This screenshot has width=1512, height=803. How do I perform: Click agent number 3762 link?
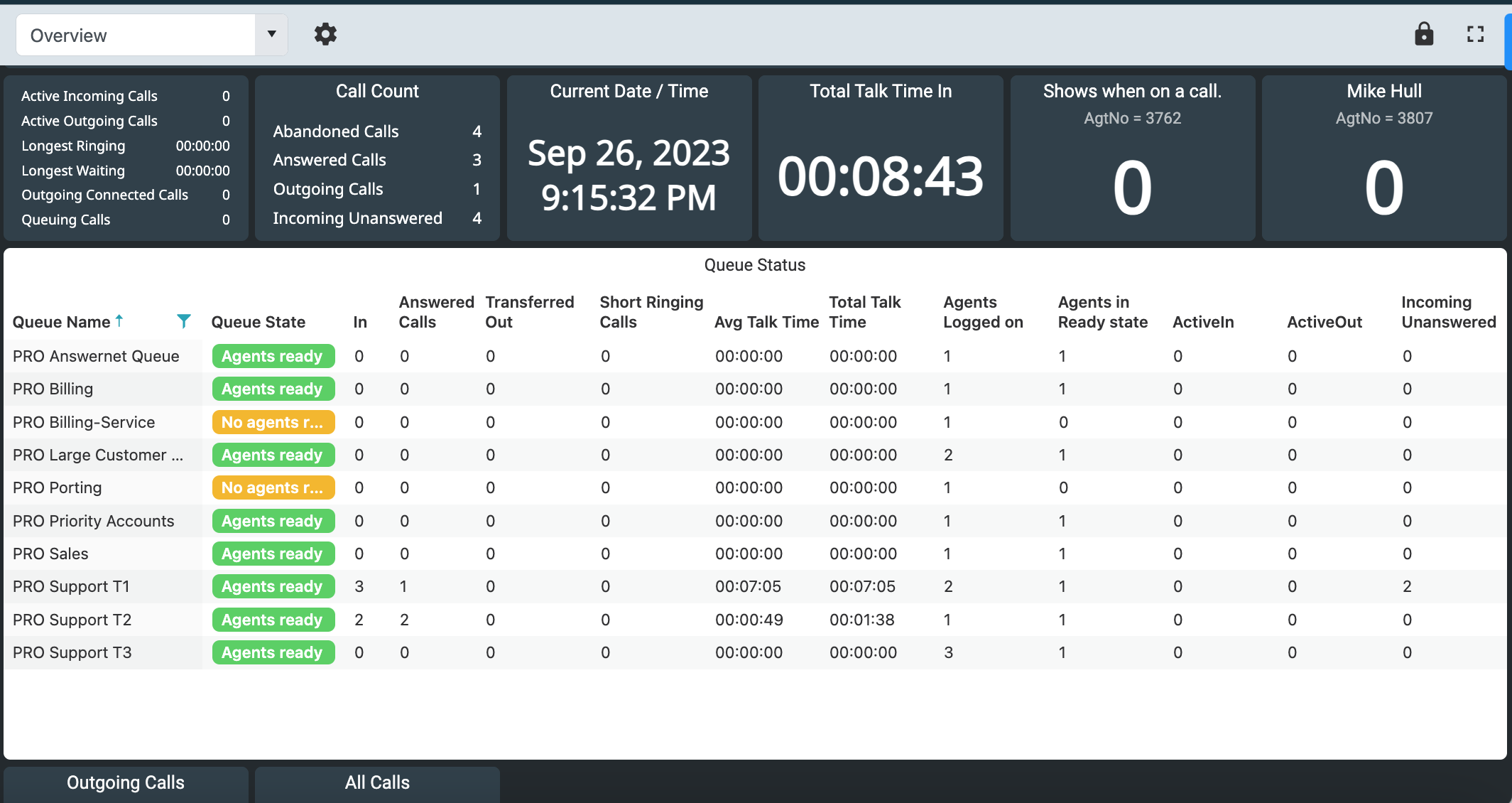click(x=1131, y=119)
